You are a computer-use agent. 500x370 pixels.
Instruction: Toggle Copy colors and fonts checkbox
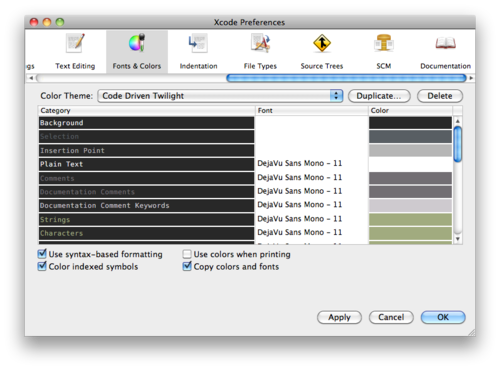point(187,266)
